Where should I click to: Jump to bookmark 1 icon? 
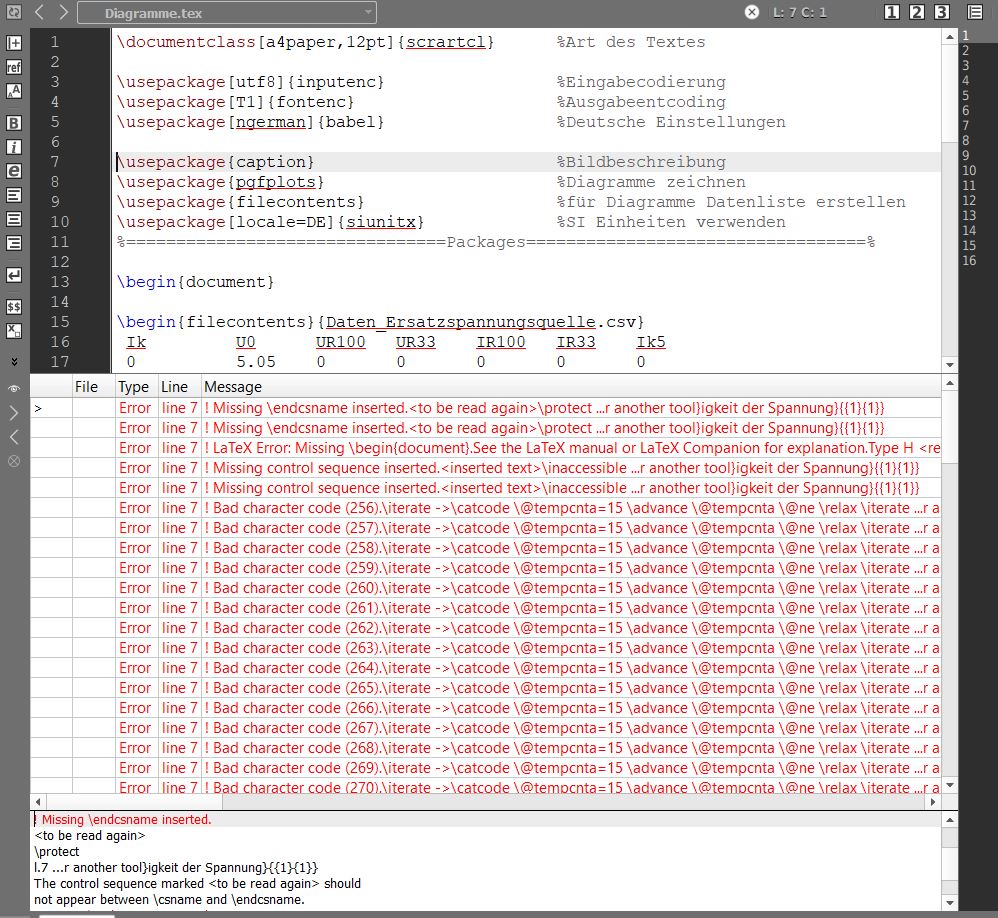(892, 12)
